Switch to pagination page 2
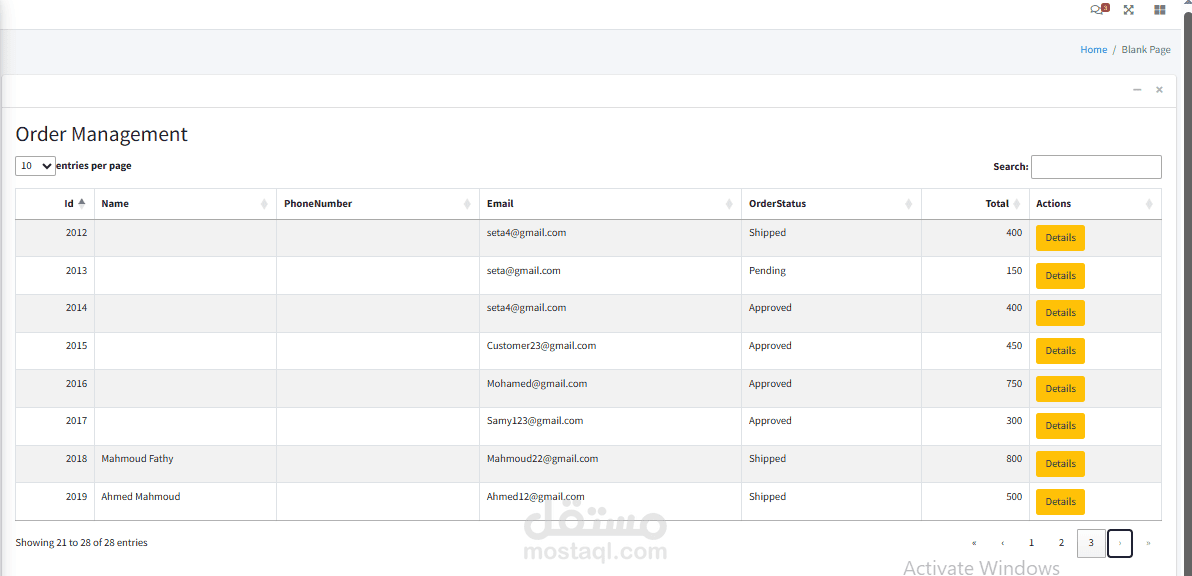 pos(1060,543)
